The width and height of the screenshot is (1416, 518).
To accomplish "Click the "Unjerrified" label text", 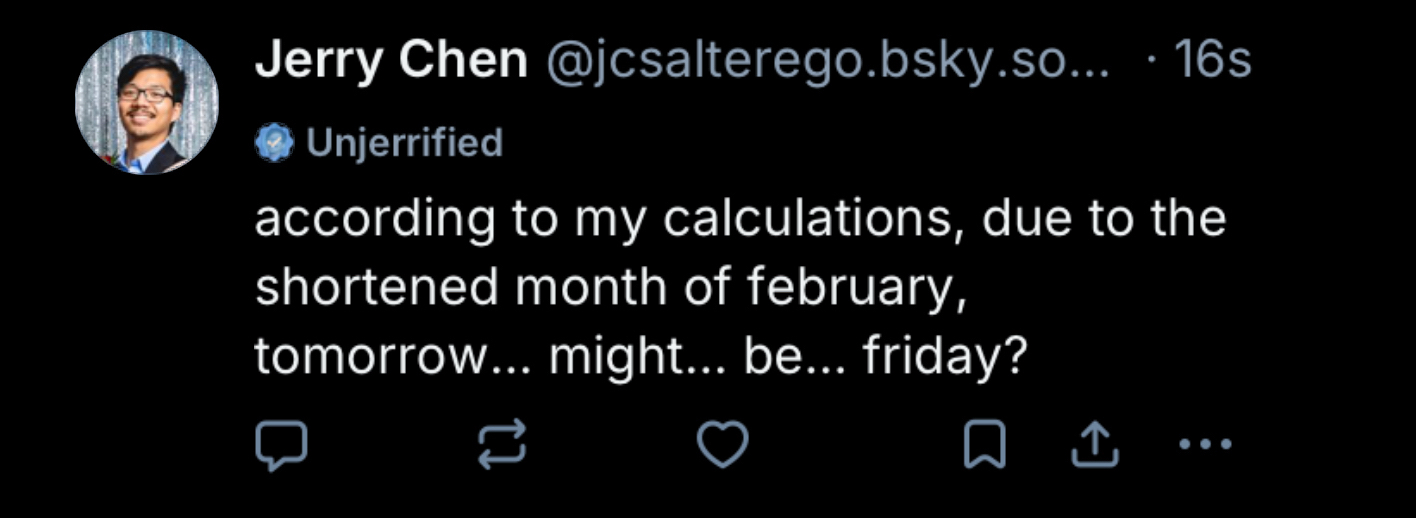I will [404, 143].
